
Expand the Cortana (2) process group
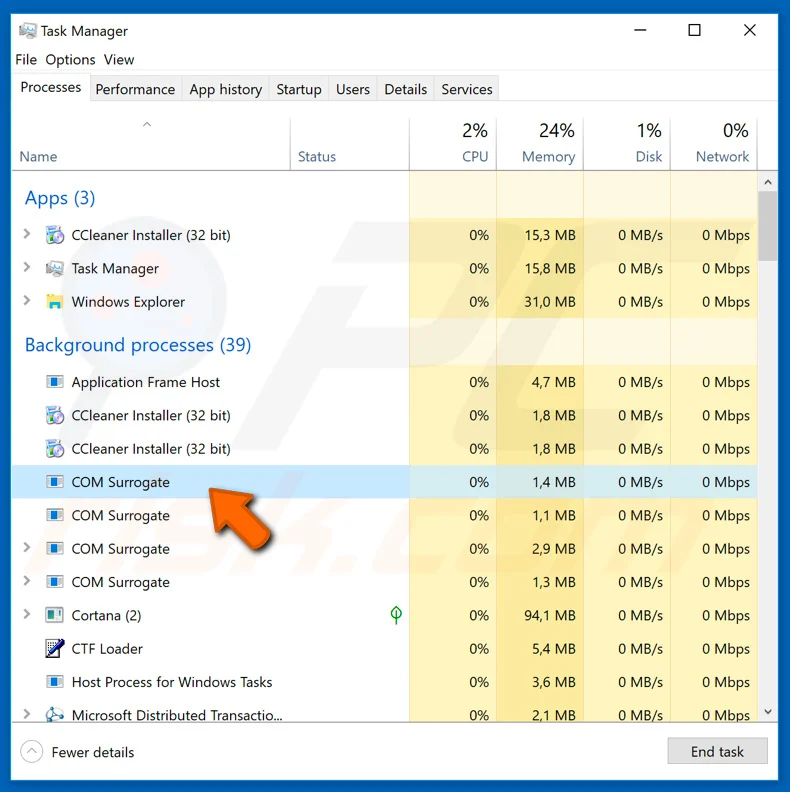[x=27, y=616]
